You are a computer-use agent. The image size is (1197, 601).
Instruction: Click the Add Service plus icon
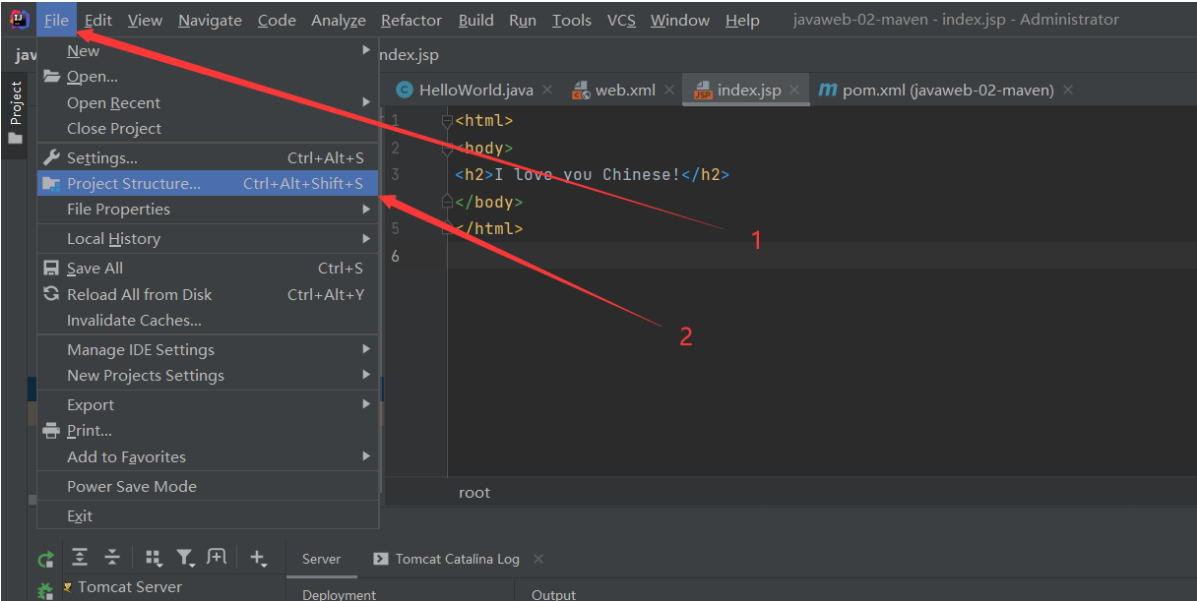pyautogui.click(x=258, y=558)
